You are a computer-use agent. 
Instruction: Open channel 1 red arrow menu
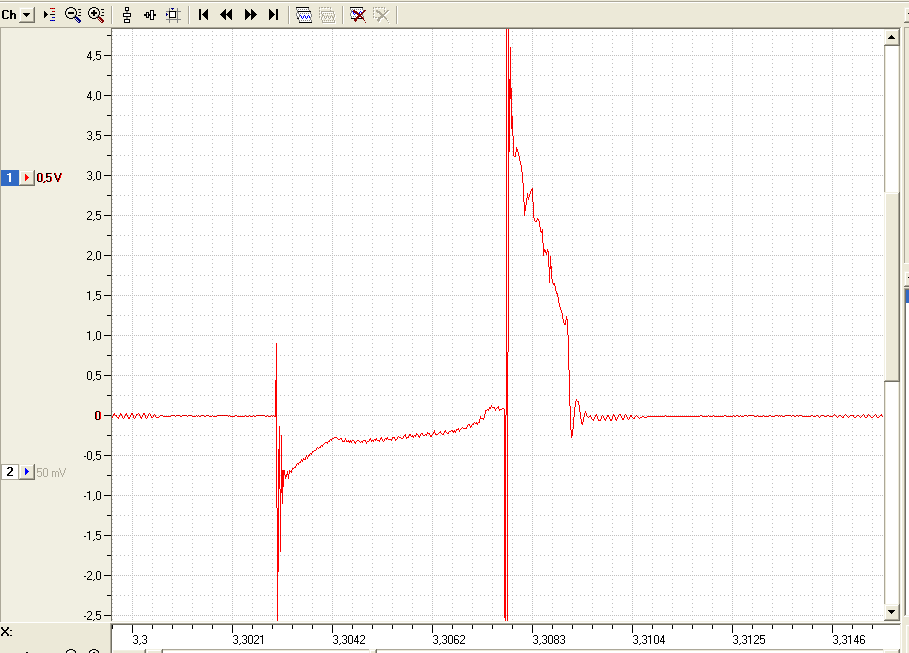click(27, 177)
